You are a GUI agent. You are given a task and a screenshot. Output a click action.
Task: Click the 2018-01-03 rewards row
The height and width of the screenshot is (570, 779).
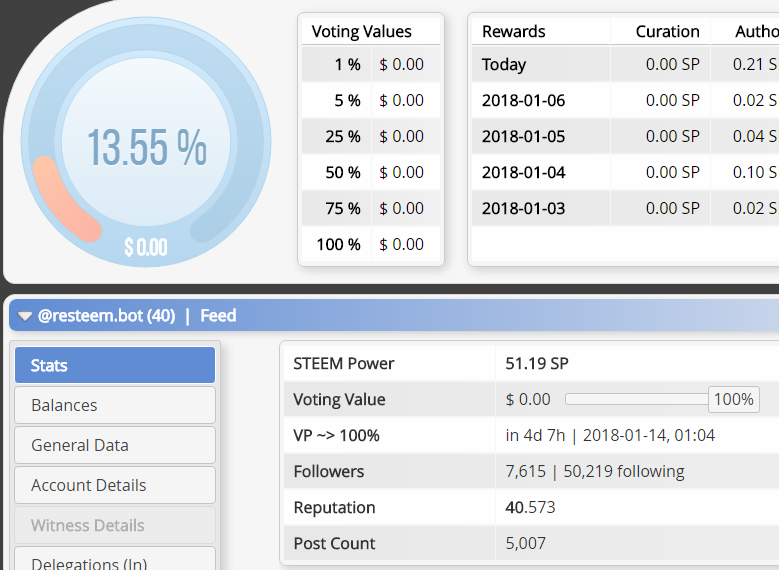(x=625, y=208)
